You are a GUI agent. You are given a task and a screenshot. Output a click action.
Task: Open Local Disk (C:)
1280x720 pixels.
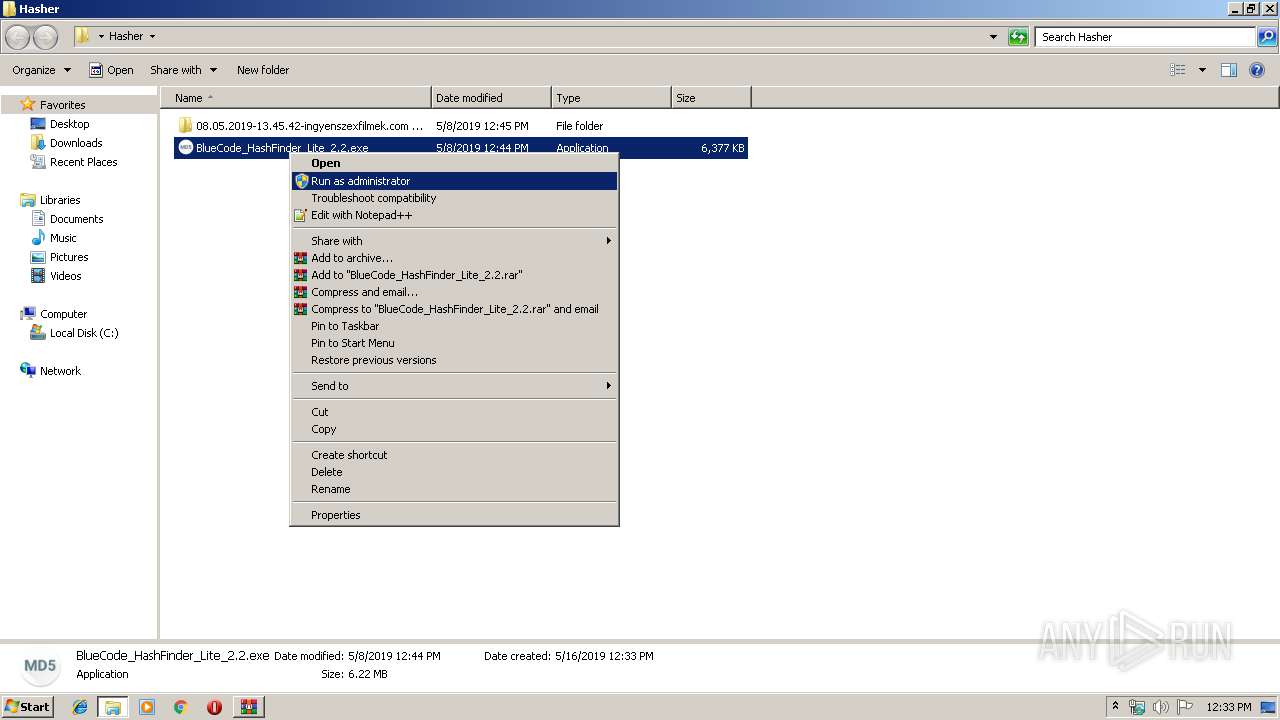click(84, 333)
